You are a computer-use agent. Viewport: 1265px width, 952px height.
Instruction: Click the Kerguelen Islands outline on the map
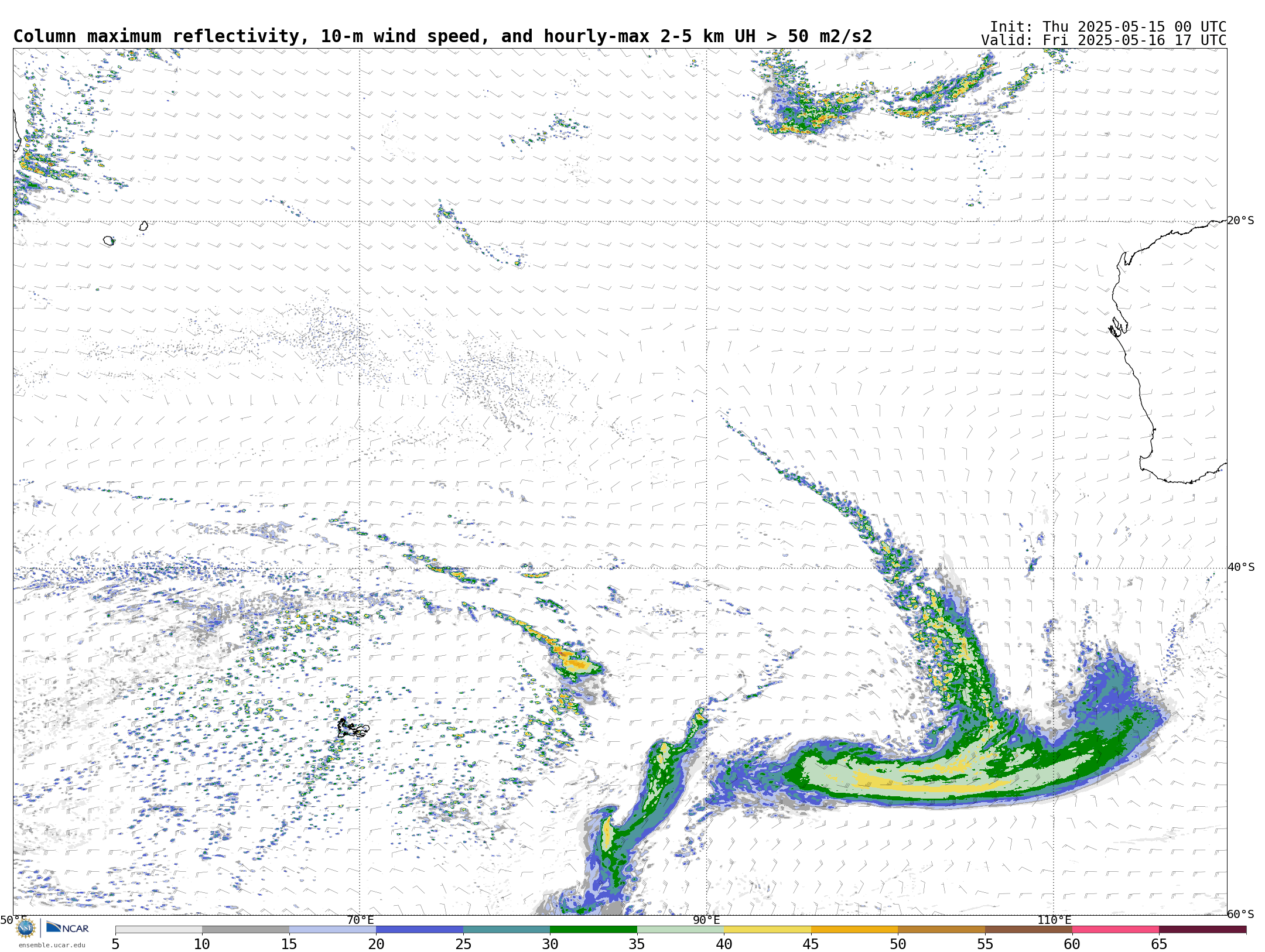click(353, 728)
